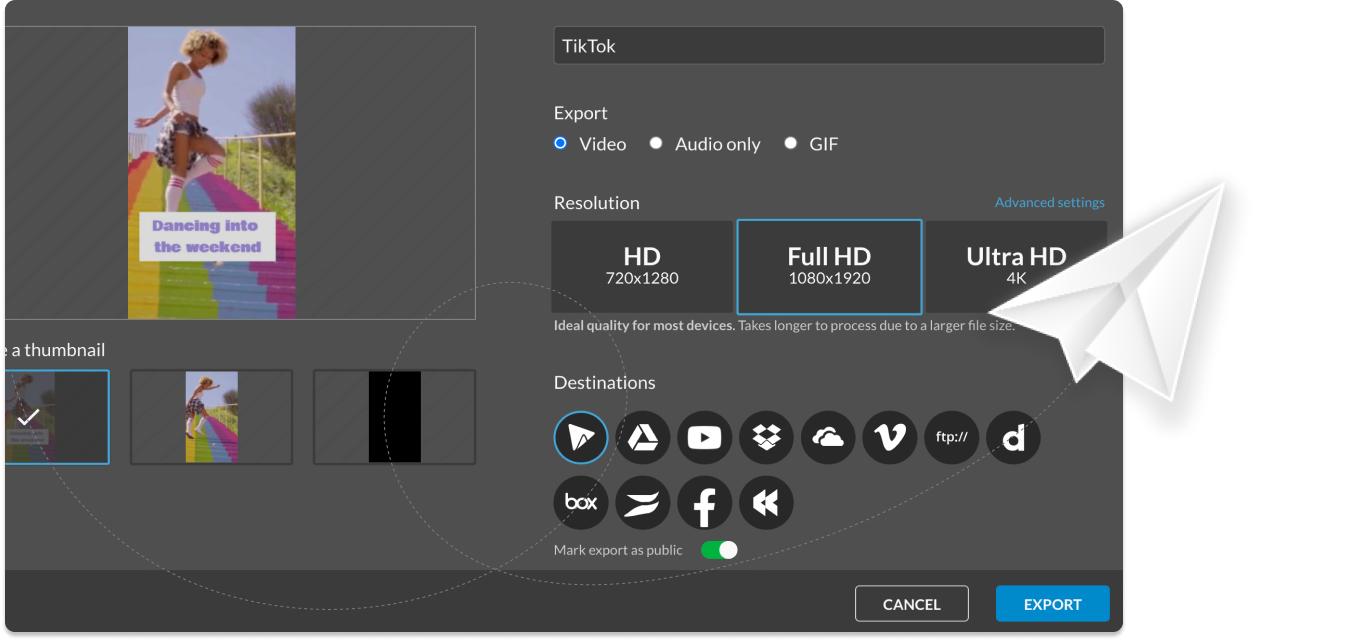Pick Dropbox as the export destination
This screenshot has height=640, width=1348.
767,438
